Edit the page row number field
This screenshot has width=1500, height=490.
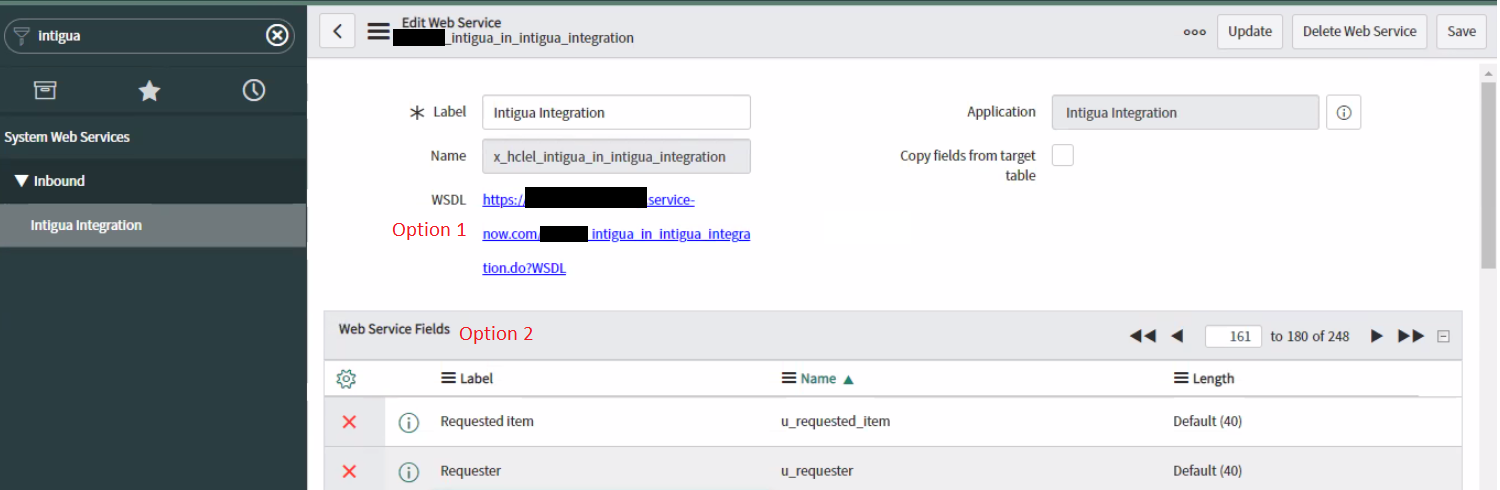coord(1233,336)
